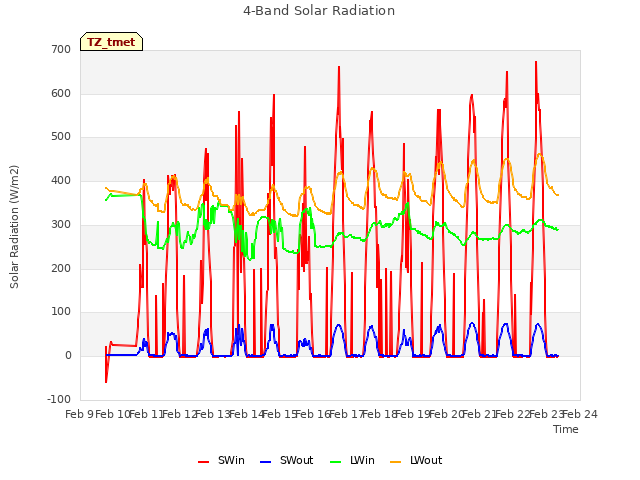640x480 pixels.
Task: Toggle the SWout legend entry
Action: tap(287, 460)
